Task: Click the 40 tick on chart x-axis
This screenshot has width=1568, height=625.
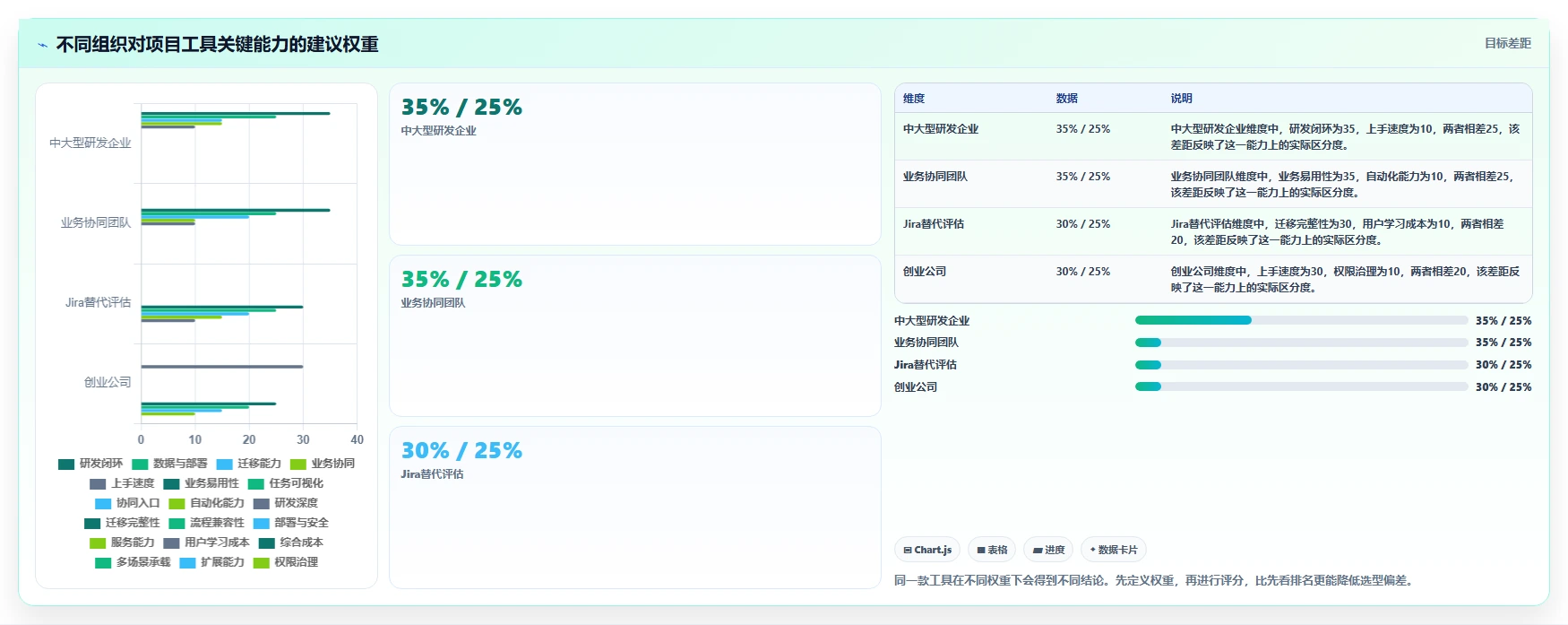Action: 358,439
